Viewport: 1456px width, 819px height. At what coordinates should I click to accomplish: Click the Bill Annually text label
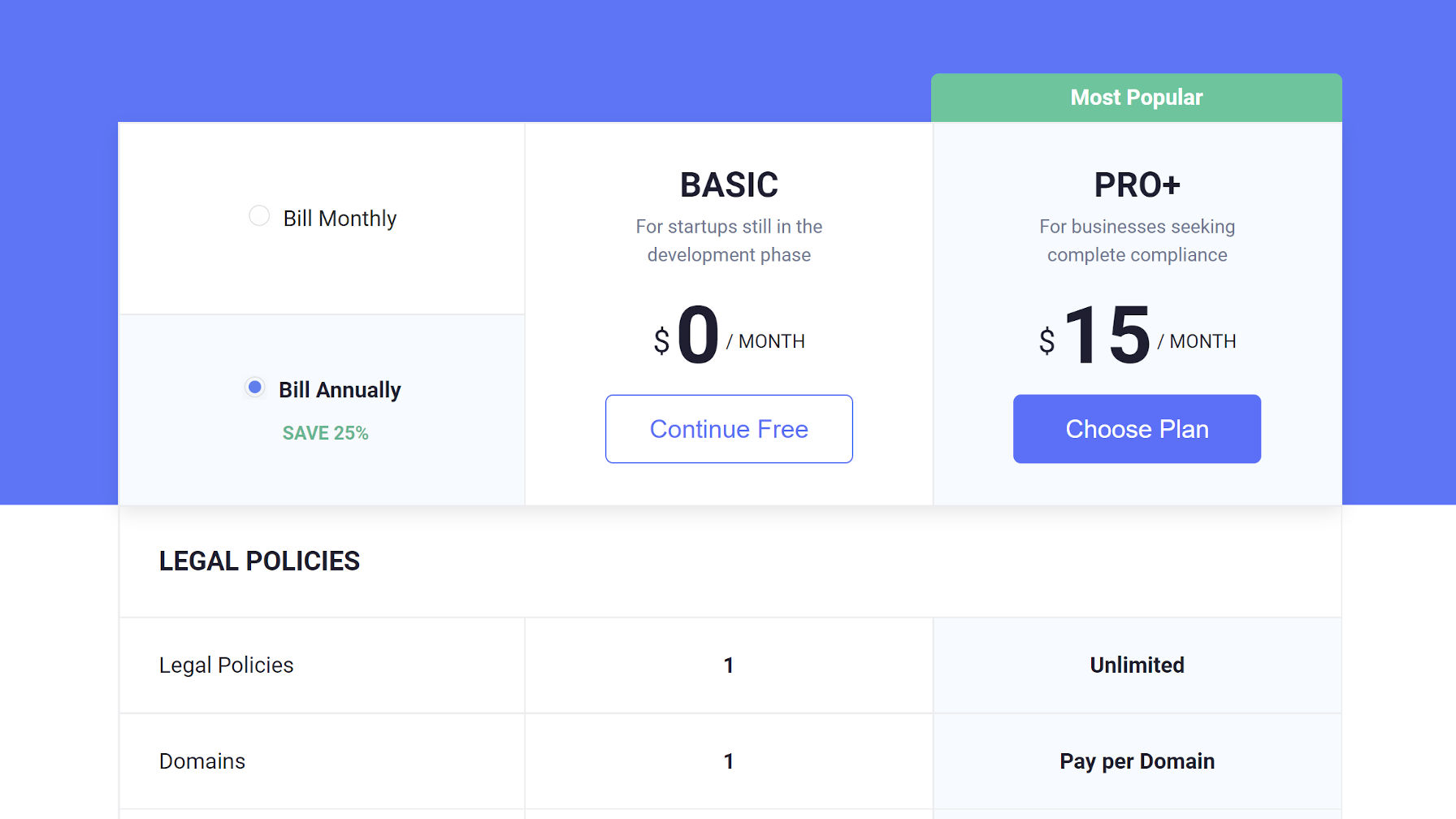(339, 389)
